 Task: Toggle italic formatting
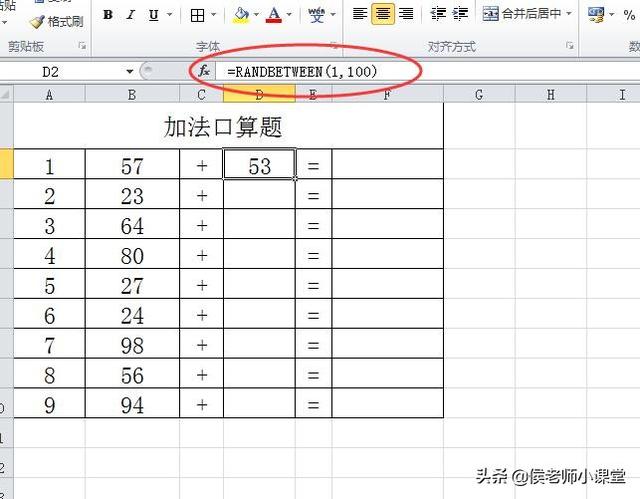[x=131, y=15]
